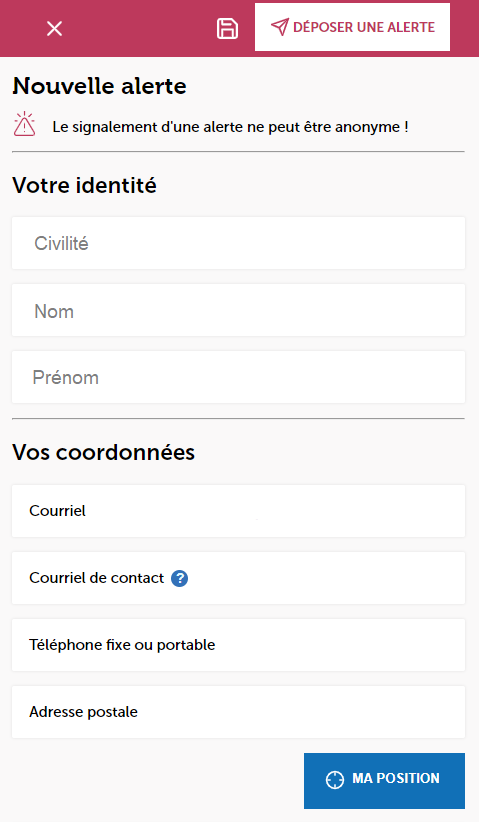Viewport: 479px width, 822px height.
Task: Click the crosshair location icon
Action: pyautogui.click(x=335, y=780)
